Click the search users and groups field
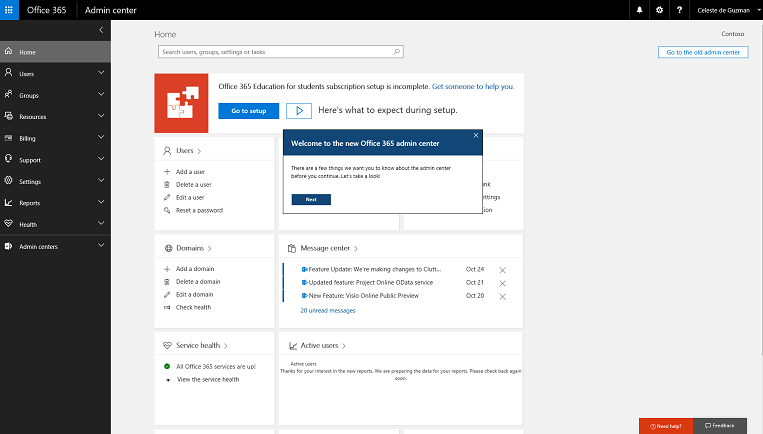 275,51
